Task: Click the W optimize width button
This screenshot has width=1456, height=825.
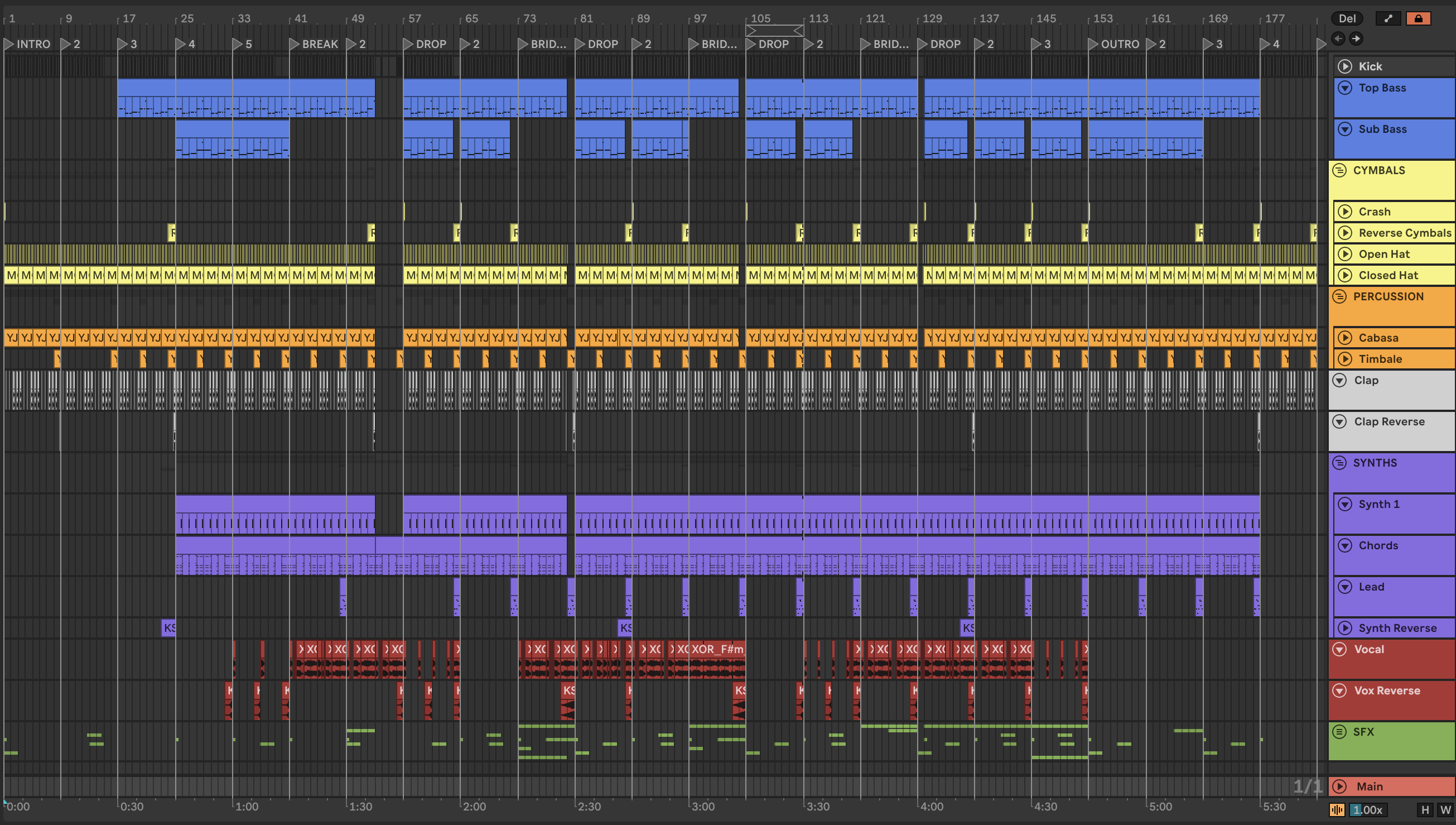Action: (x=1445, y=810)
